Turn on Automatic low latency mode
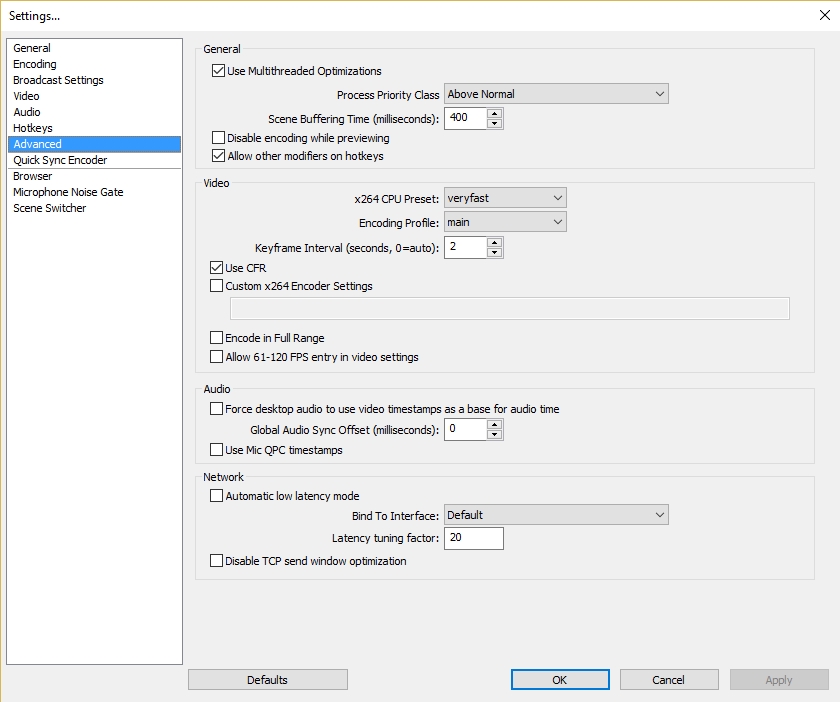 216,495
